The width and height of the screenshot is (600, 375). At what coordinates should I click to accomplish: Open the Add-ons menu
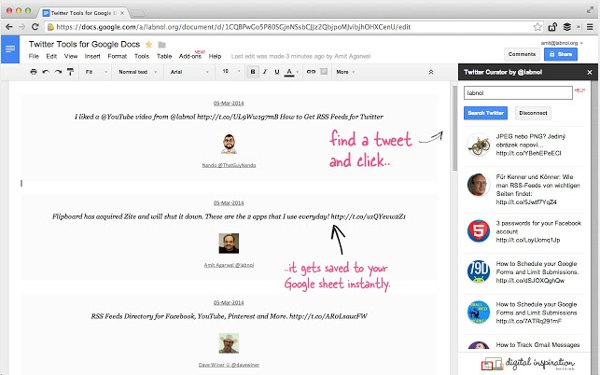tap(190, 56)
